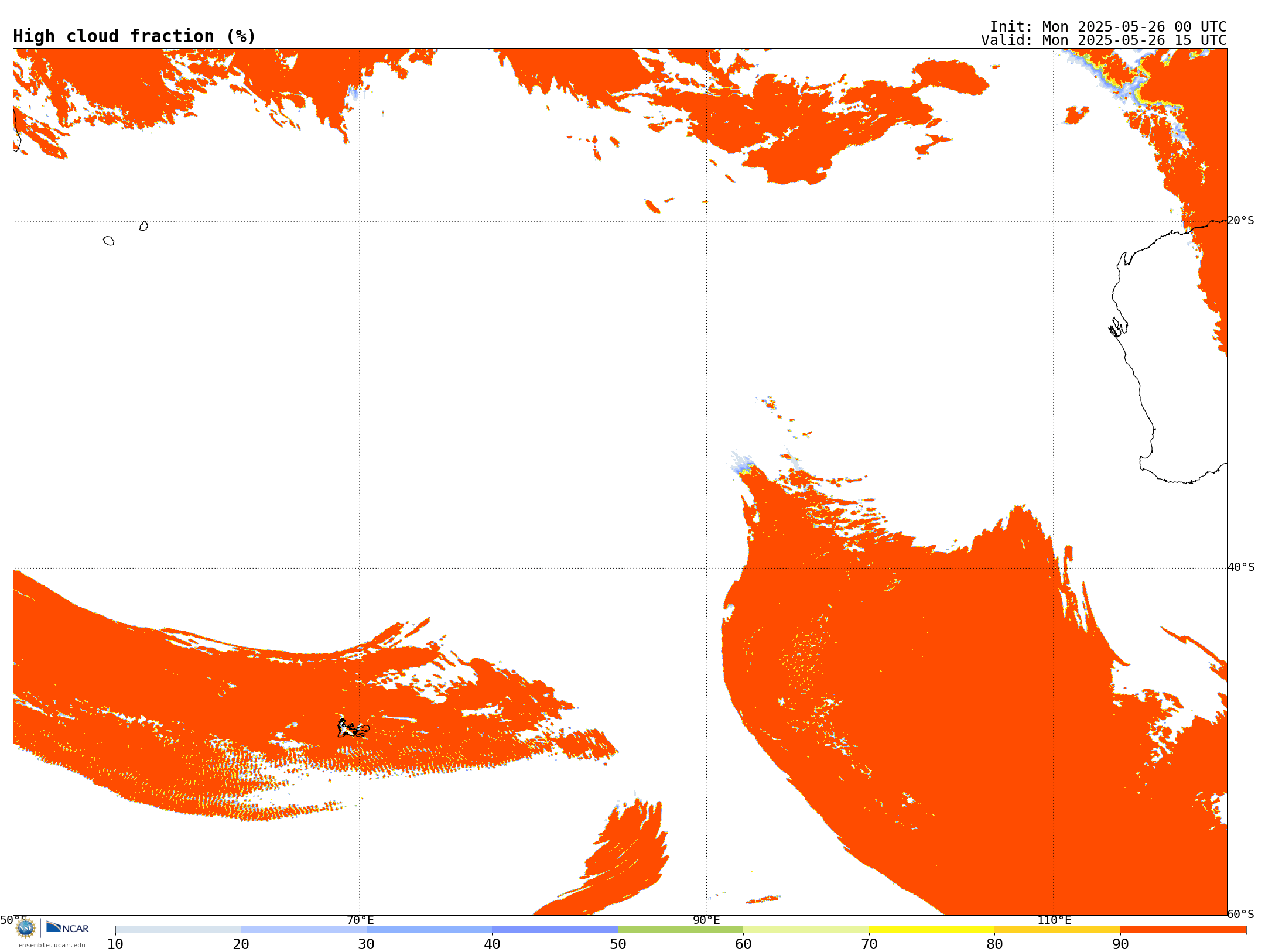
Task: Click the 40–50 periwinkle colorbar segment
Action: (555, 930)
